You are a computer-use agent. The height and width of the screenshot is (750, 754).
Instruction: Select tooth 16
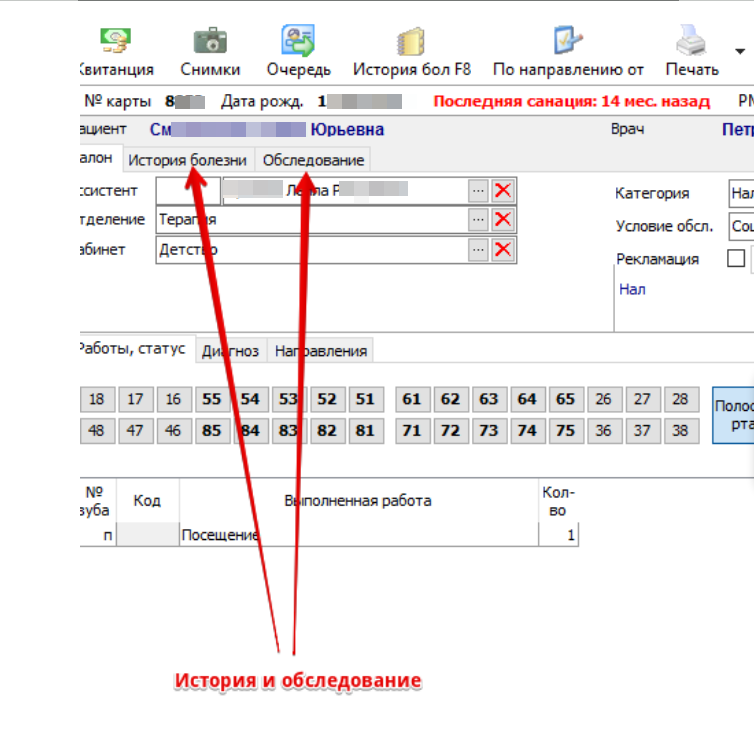pyautogui.click(x=174, y=399)
